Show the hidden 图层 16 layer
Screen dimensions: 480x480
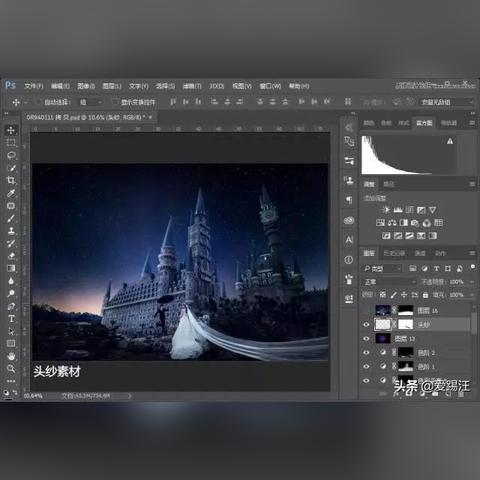point(366,310)
